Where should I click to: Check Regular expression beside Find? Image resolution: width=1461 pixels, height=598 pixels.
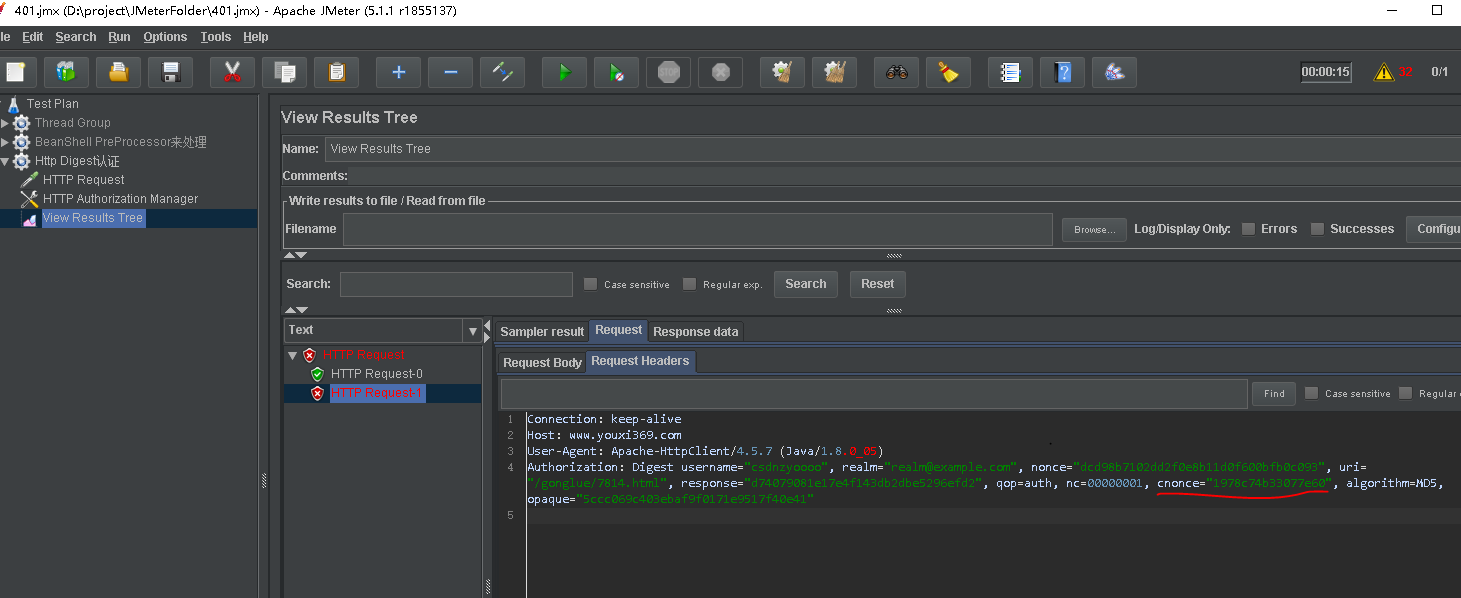1405,393
